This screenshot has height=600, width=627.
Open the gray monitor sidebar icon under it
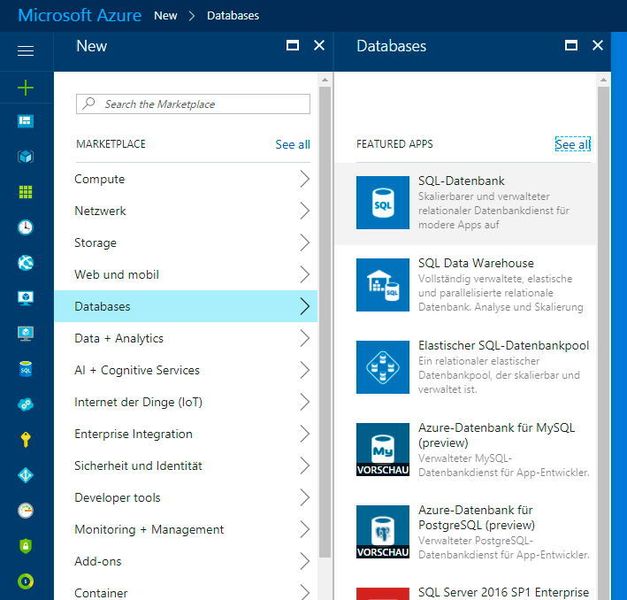[26, 333]
